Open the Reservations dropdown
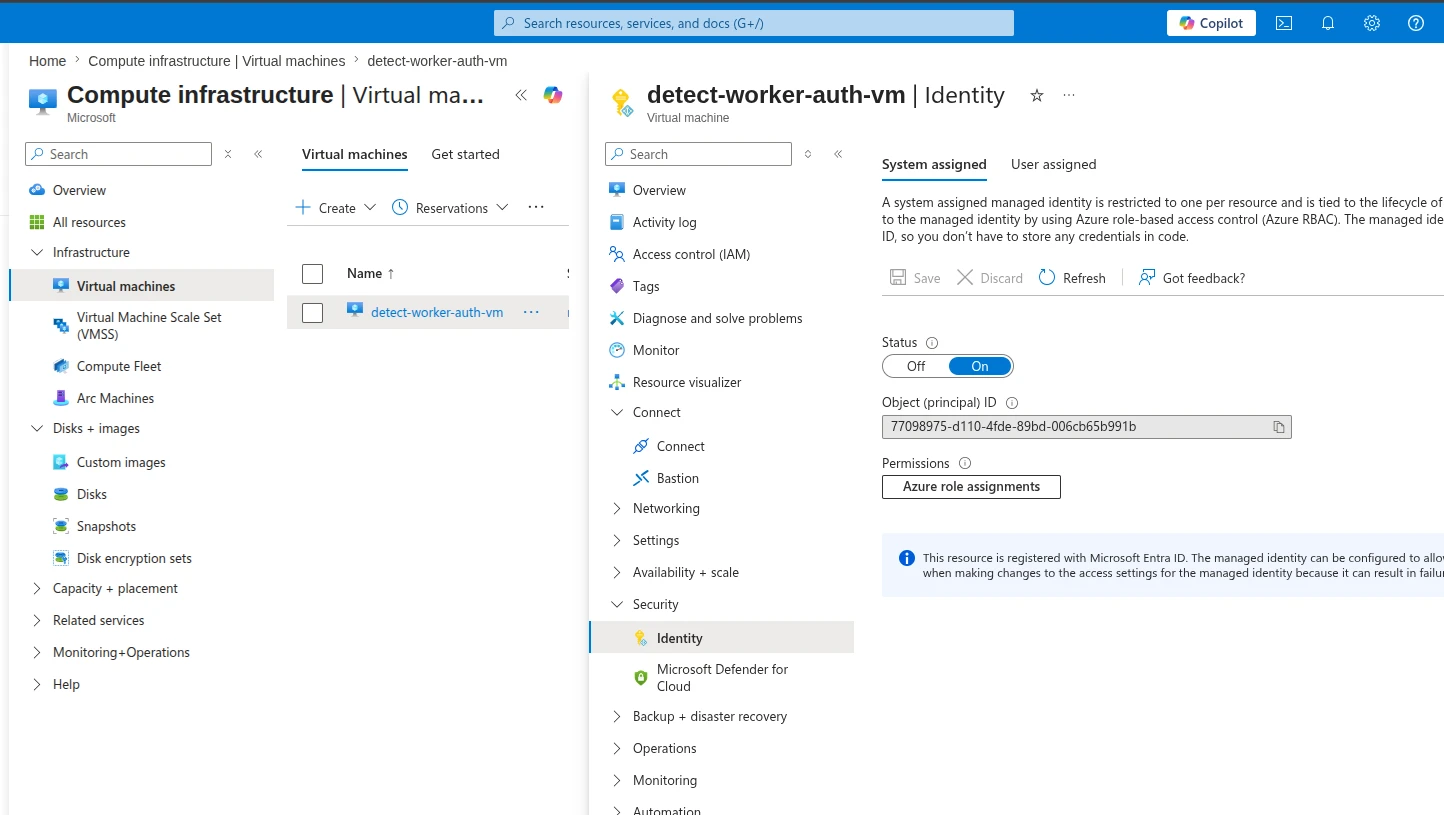1444x815 pixels. coord(450,208)
